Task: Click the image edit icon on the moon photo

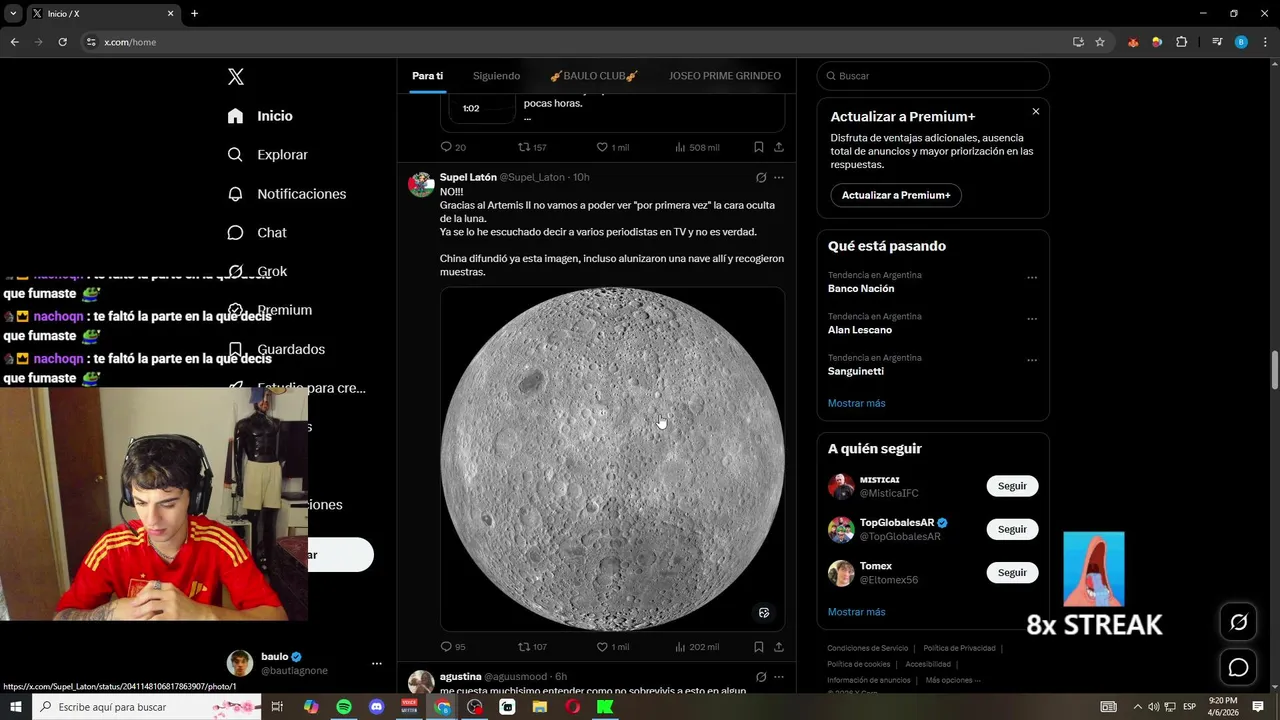Action: [764, 612]
